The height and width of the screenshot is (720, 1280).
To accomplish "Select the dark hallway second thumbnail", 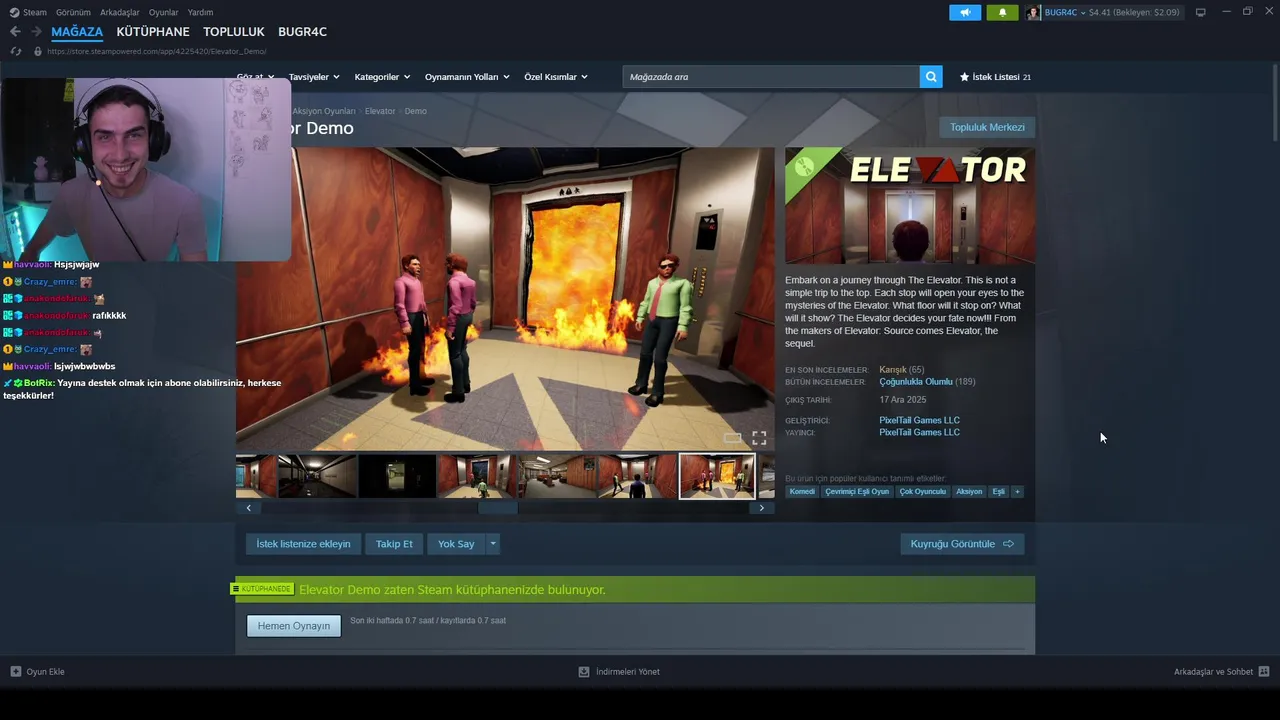I will pyautogui.click(x=317, y=476).
